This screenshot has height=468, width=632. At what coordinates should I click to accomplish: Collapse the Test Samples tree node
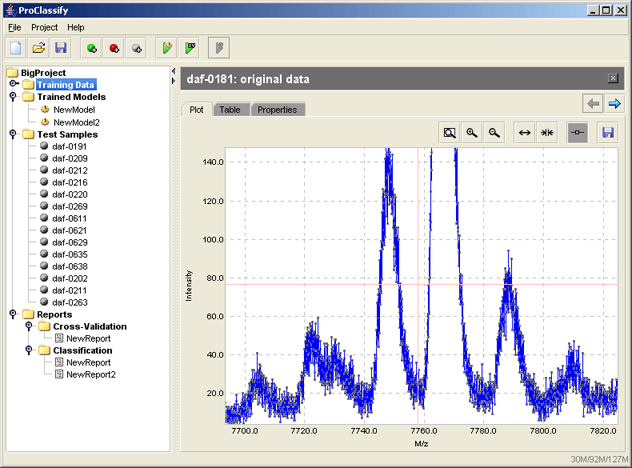point(13,134)
